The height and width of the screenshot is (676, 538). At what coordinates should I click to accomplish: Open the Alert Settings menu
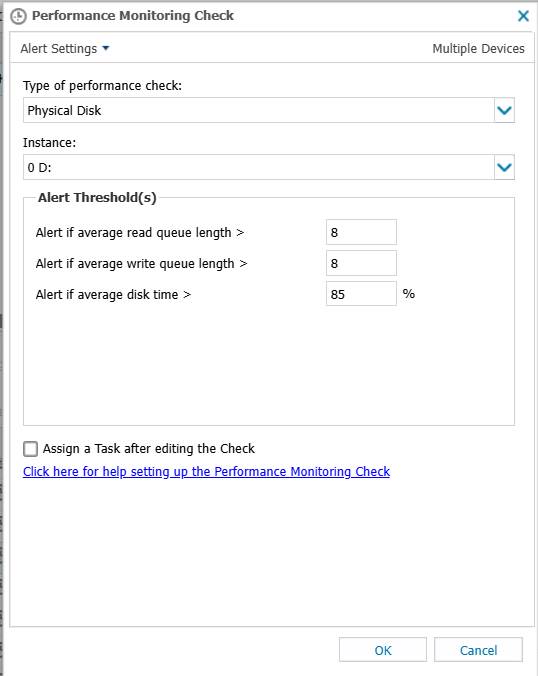coord(65,49)
